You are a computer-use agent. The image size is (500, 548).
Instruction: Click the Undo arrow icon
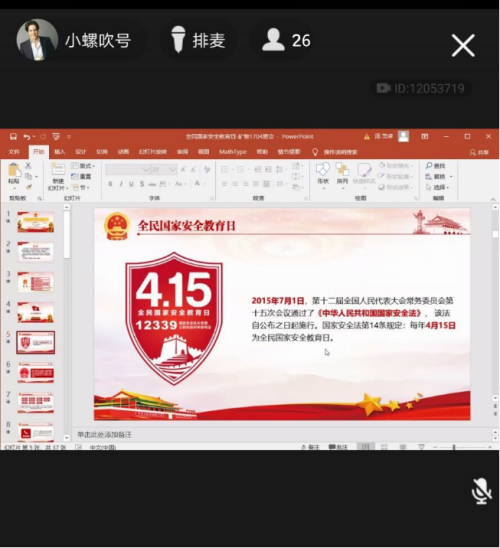pyautogui.click(x=27, y=137)
